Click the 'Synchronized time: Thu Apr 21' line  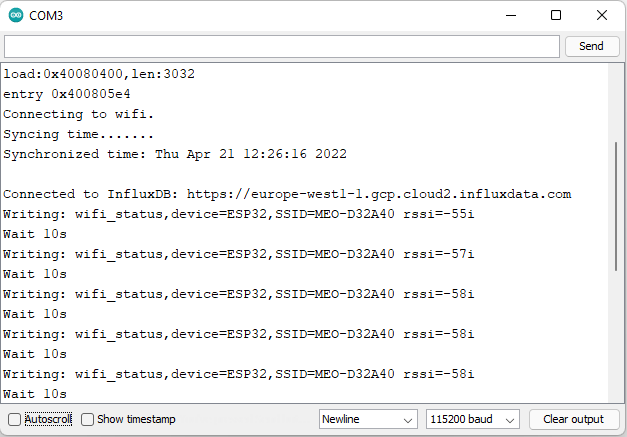pyautogui.click(x=175, y=154)
